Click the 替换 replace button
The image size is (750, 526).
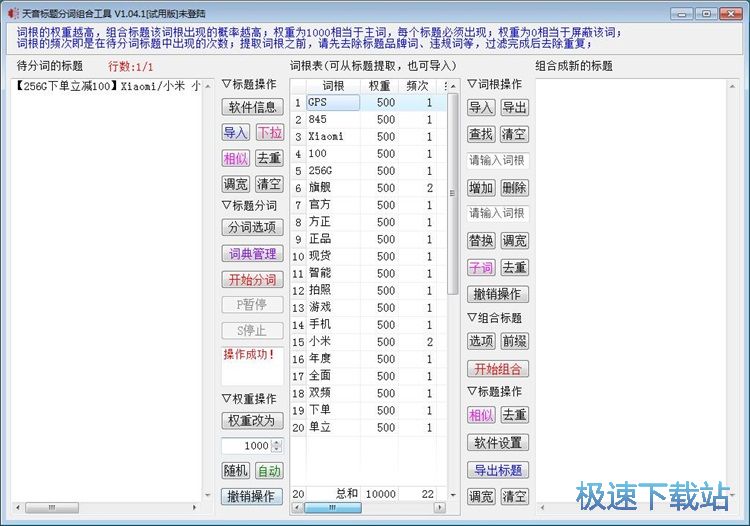click(481, 241)
